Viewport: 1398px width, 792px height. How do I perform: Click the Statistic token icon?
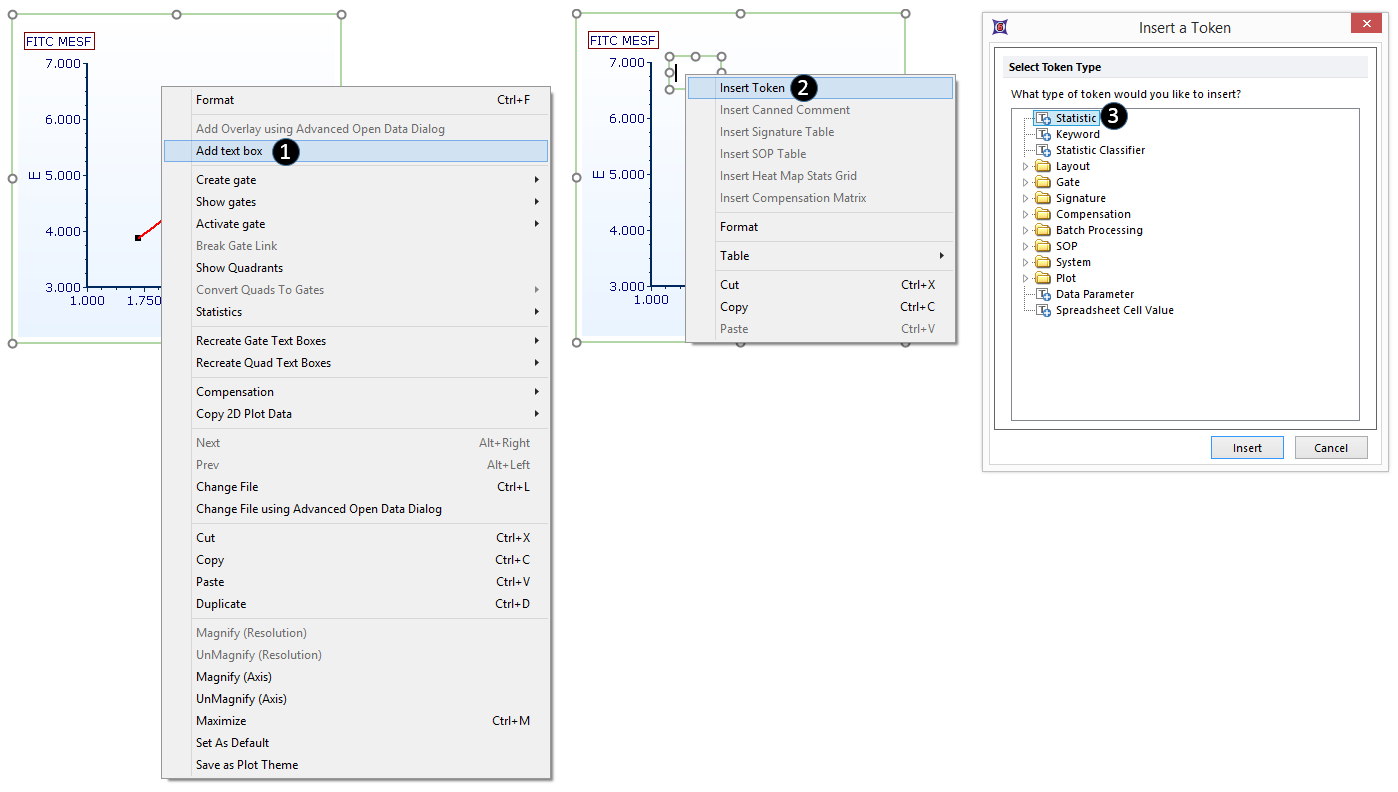(1043, 118)
